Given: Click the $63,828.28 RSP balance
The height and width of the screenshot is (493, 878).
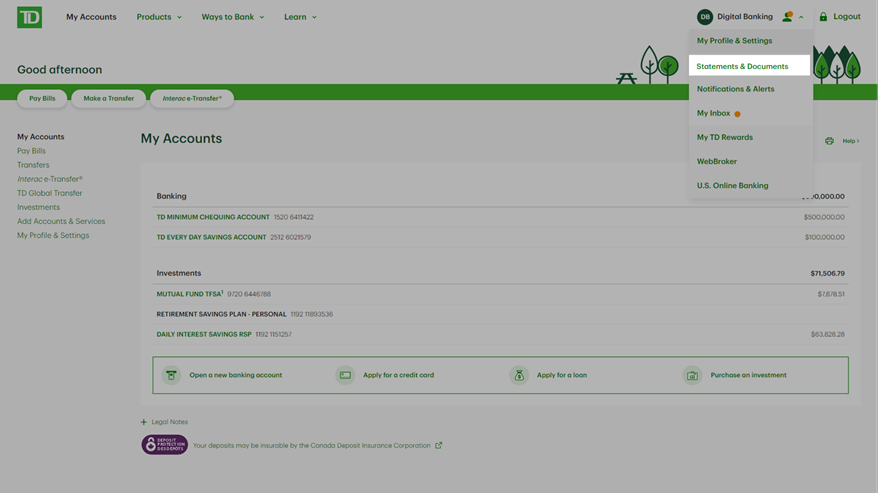Looking at the screenshot, I should point(828,334).
